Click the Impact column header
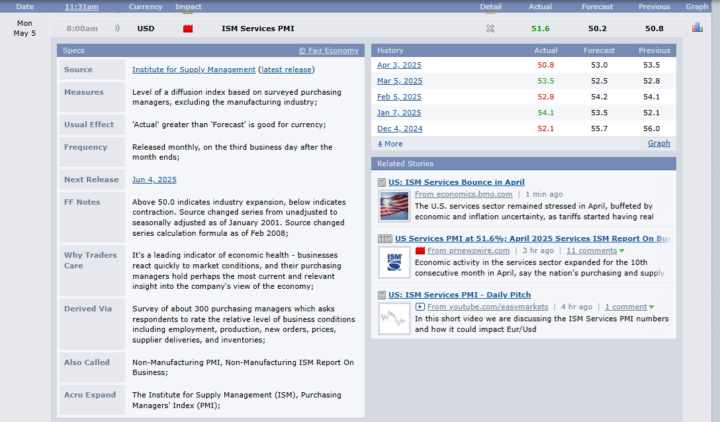720x422 pixels. 188,7
